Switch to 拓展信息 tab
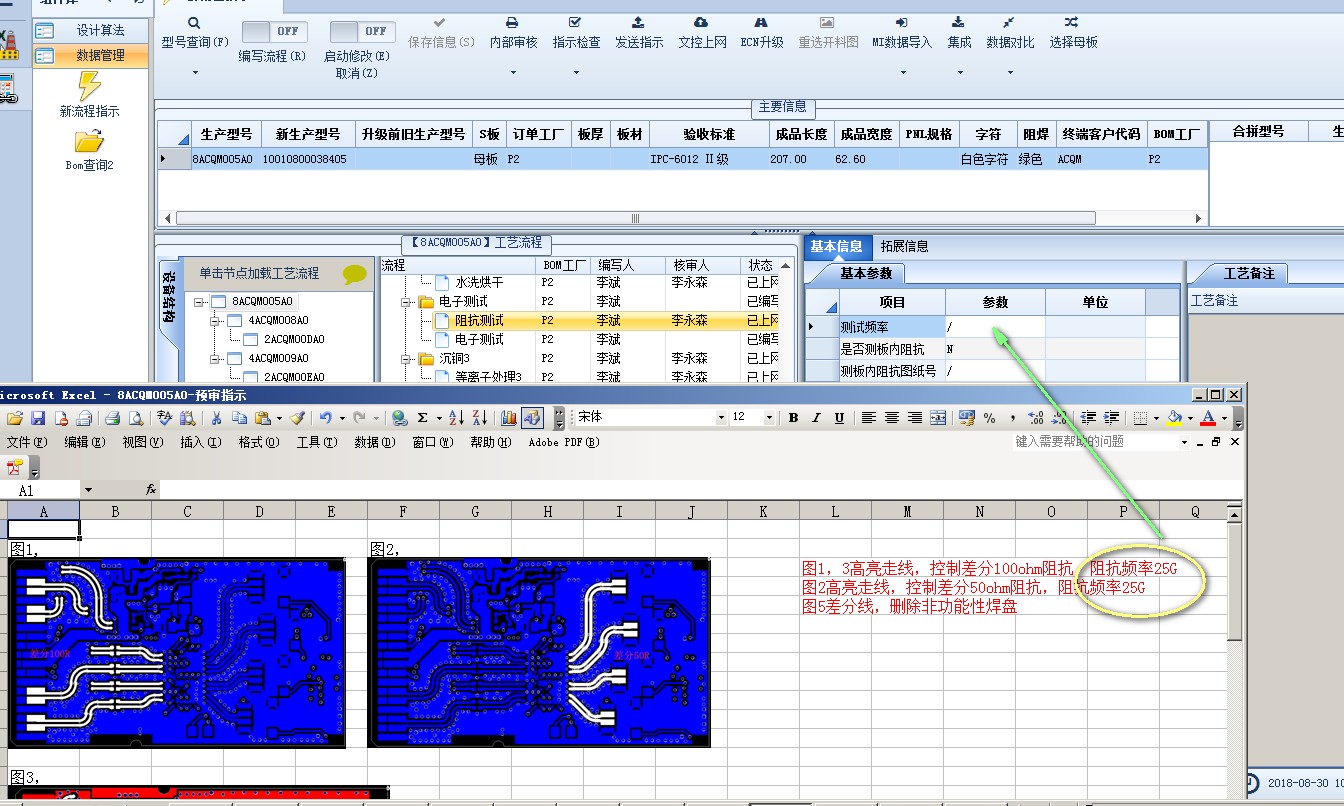The image size is (1344, 806). (x=904, y=246)
